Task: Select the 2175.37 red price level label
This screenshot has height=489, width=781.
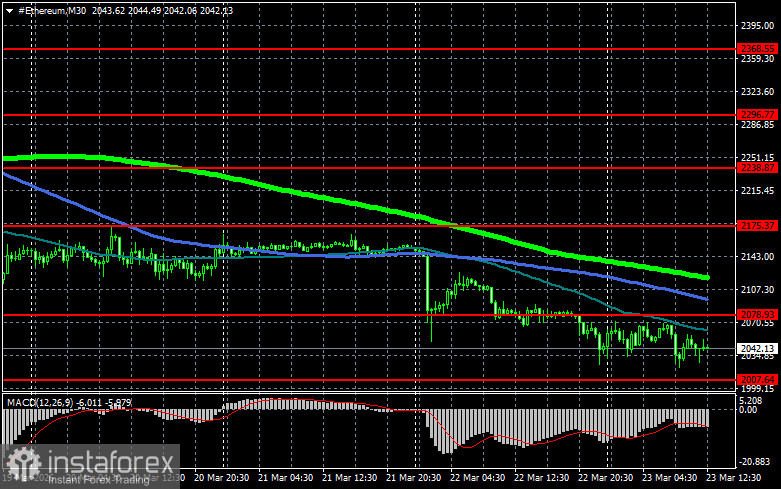Action: 757,226
